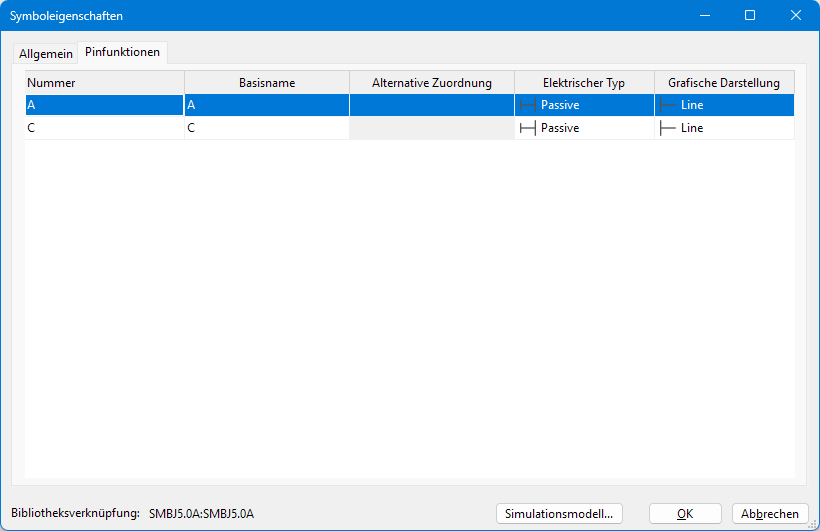Confirm with the OK button
The height and width of the screenshot is (531, 820).
pos(685,513)
